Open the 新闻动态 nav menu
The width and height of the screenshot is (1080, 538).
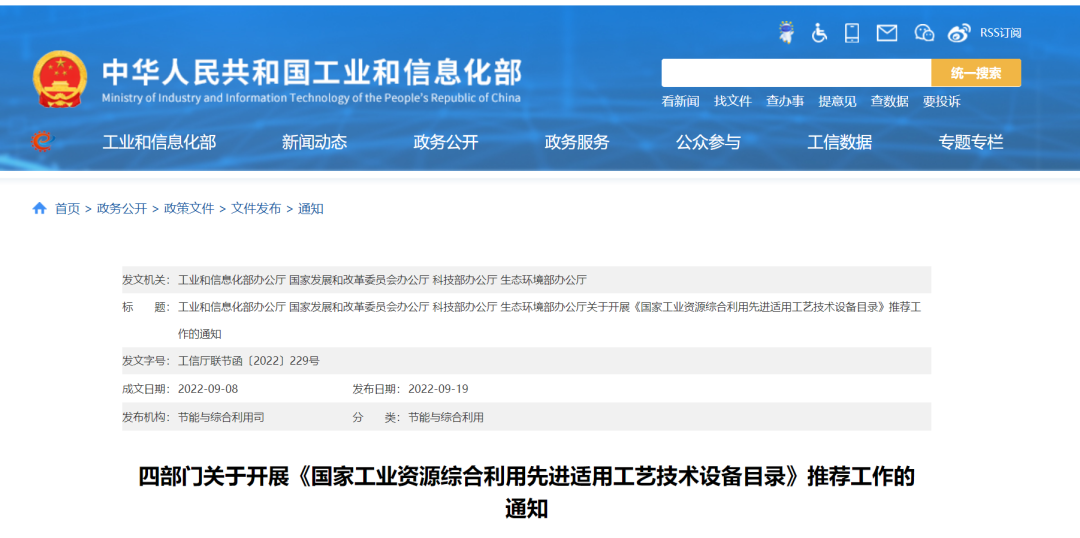[314, 143]
